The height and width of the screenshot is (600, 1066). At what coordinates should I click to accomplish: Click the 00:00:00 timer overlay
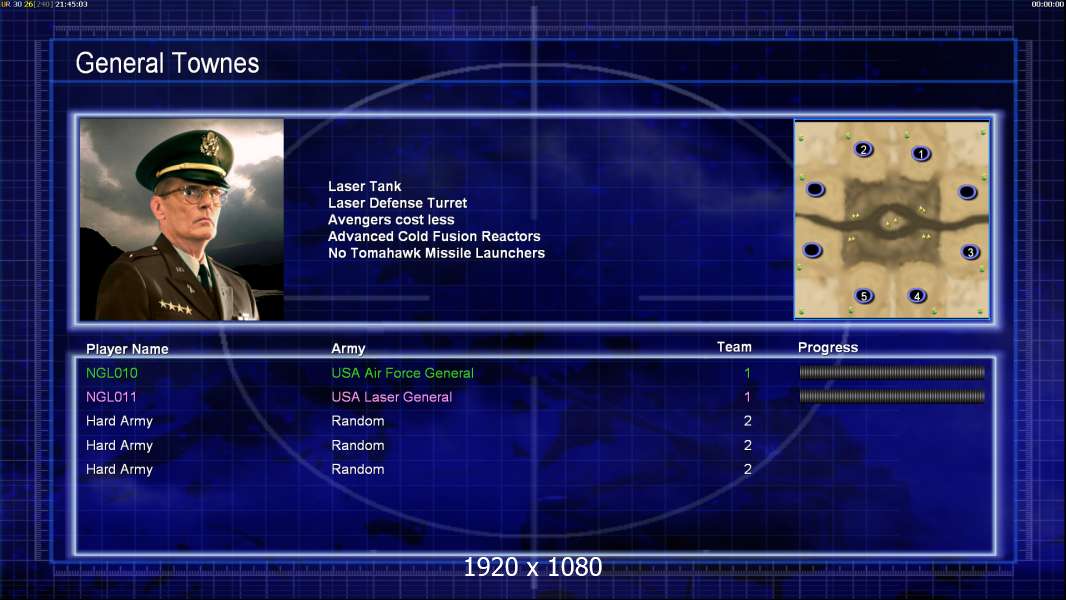[1048, 4]
